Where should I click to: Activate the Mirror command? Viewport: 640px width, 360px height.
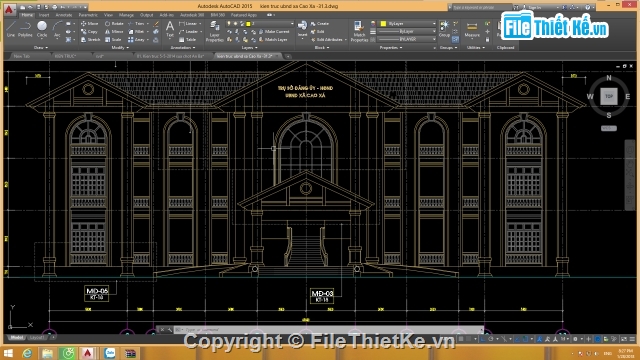(x=114, y=31)
